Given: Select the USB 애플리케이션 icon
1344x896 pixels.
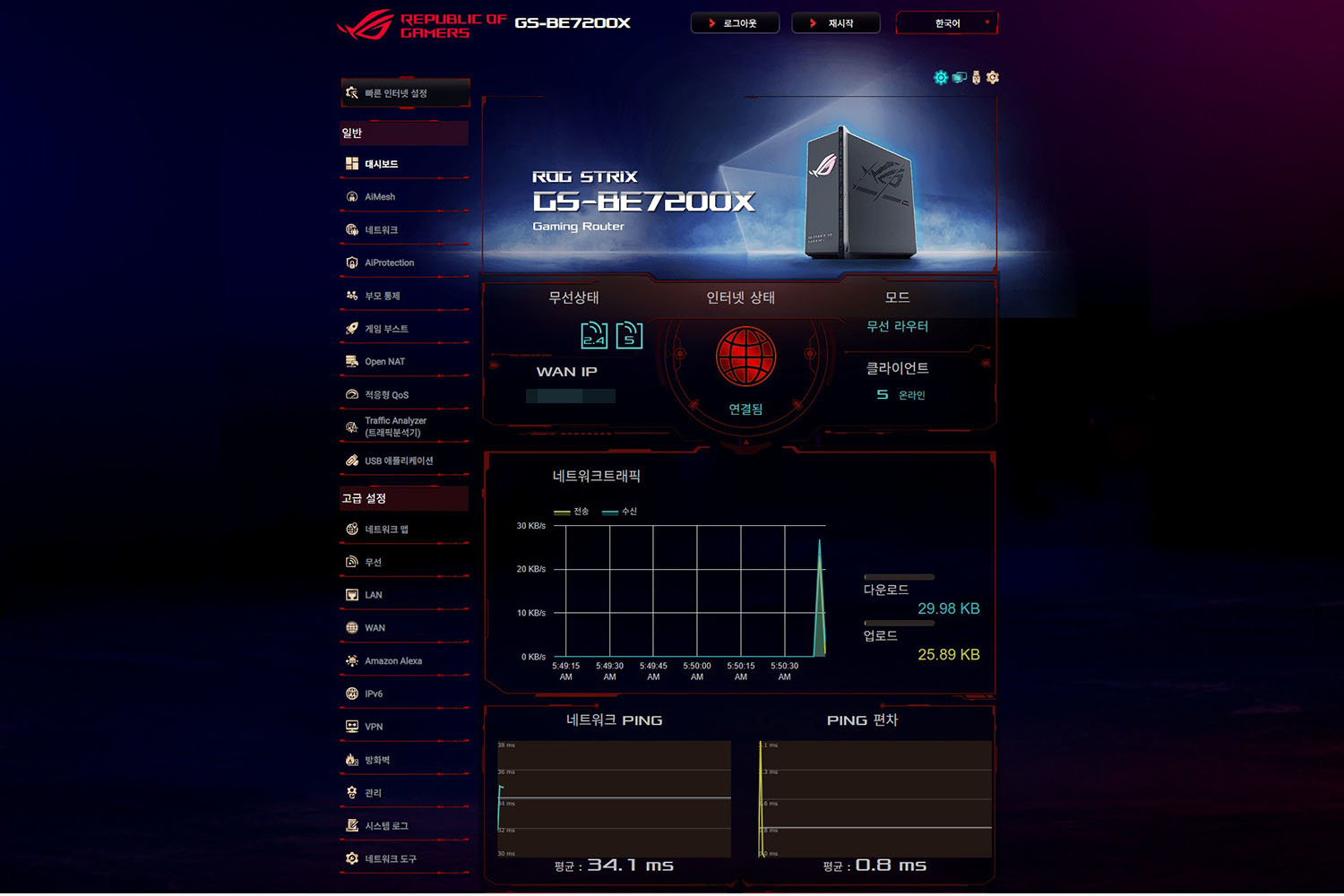Looking at the screenshot, I should tap(352, 460).
